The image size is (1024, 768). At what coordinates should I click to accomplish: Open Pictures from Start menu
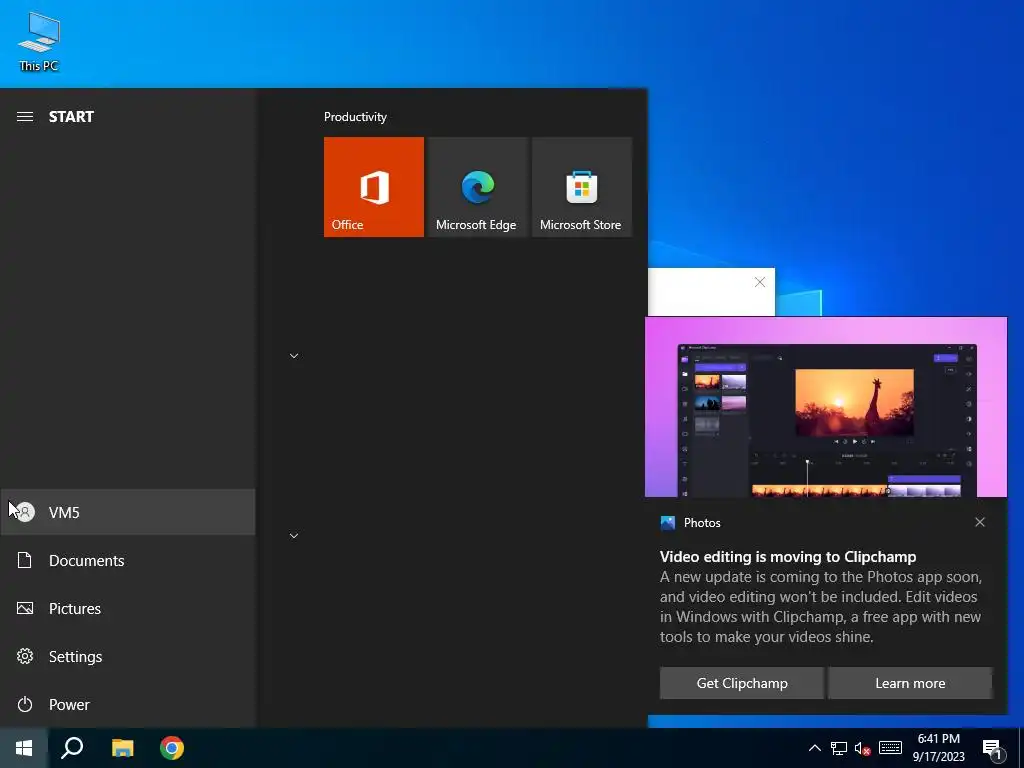click(127, 608)
